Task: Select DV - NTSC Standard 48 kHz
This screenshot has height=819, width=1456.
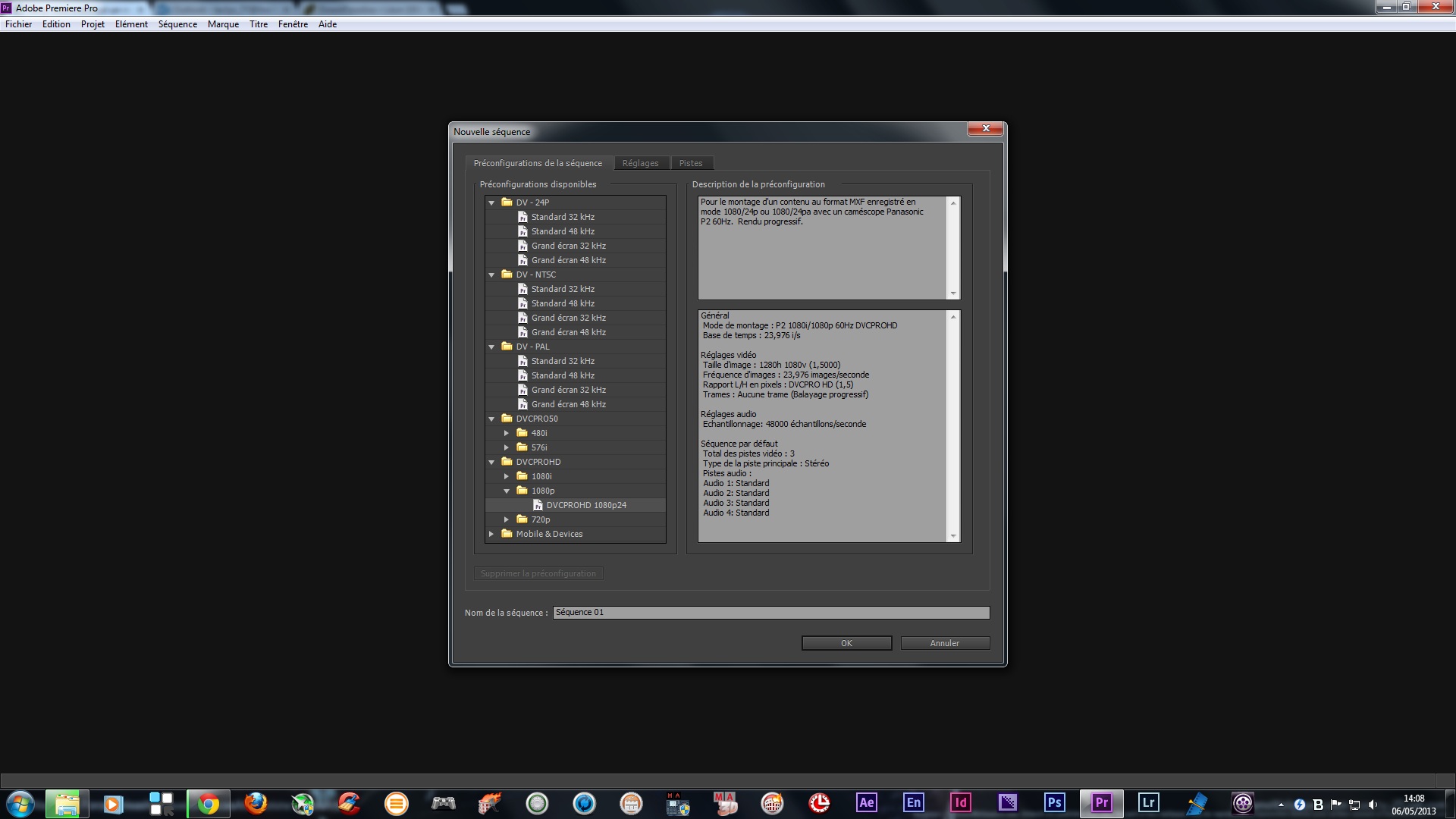Action: (576, 303)
